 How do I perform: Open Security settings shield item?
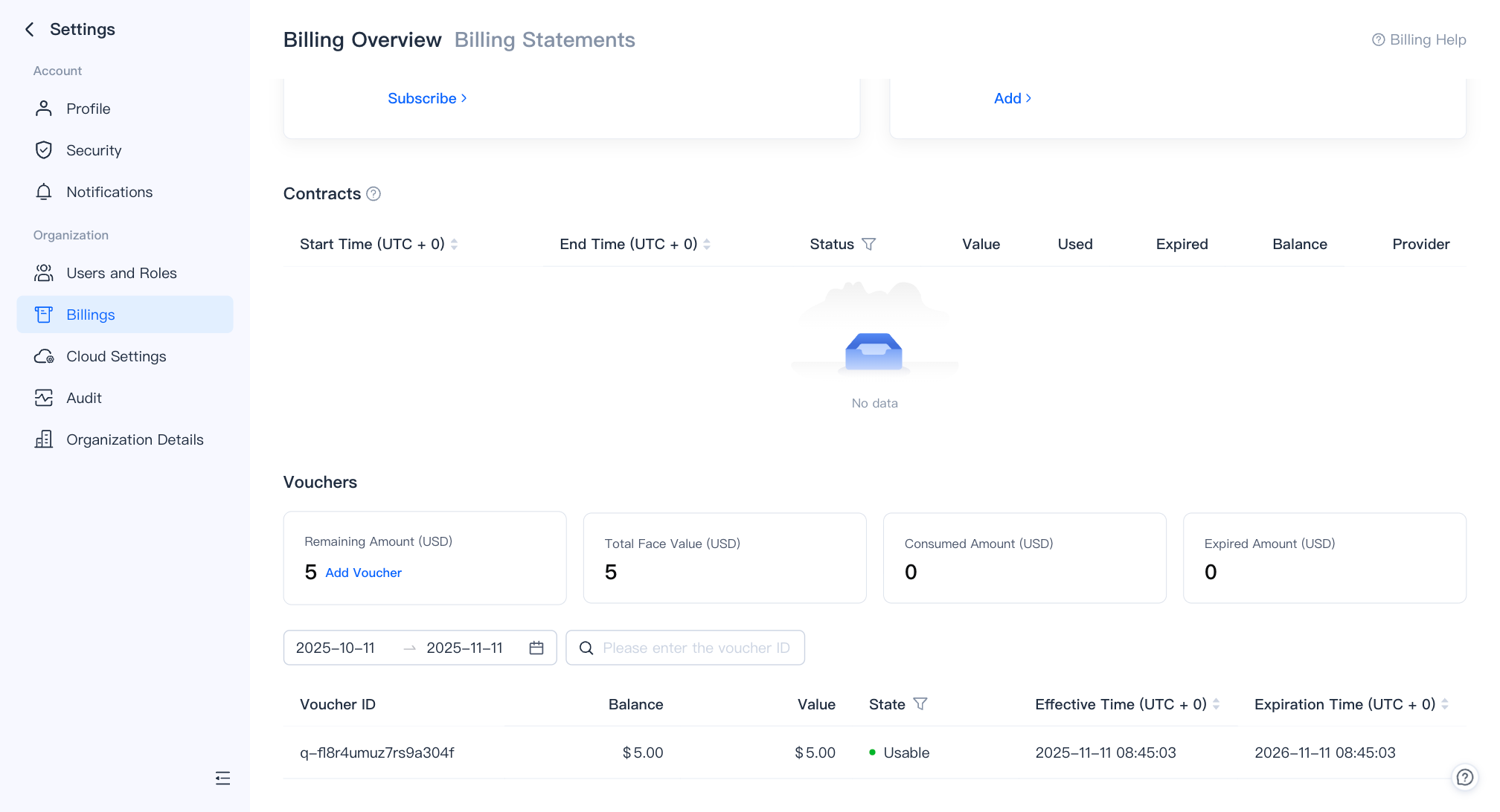94,150
